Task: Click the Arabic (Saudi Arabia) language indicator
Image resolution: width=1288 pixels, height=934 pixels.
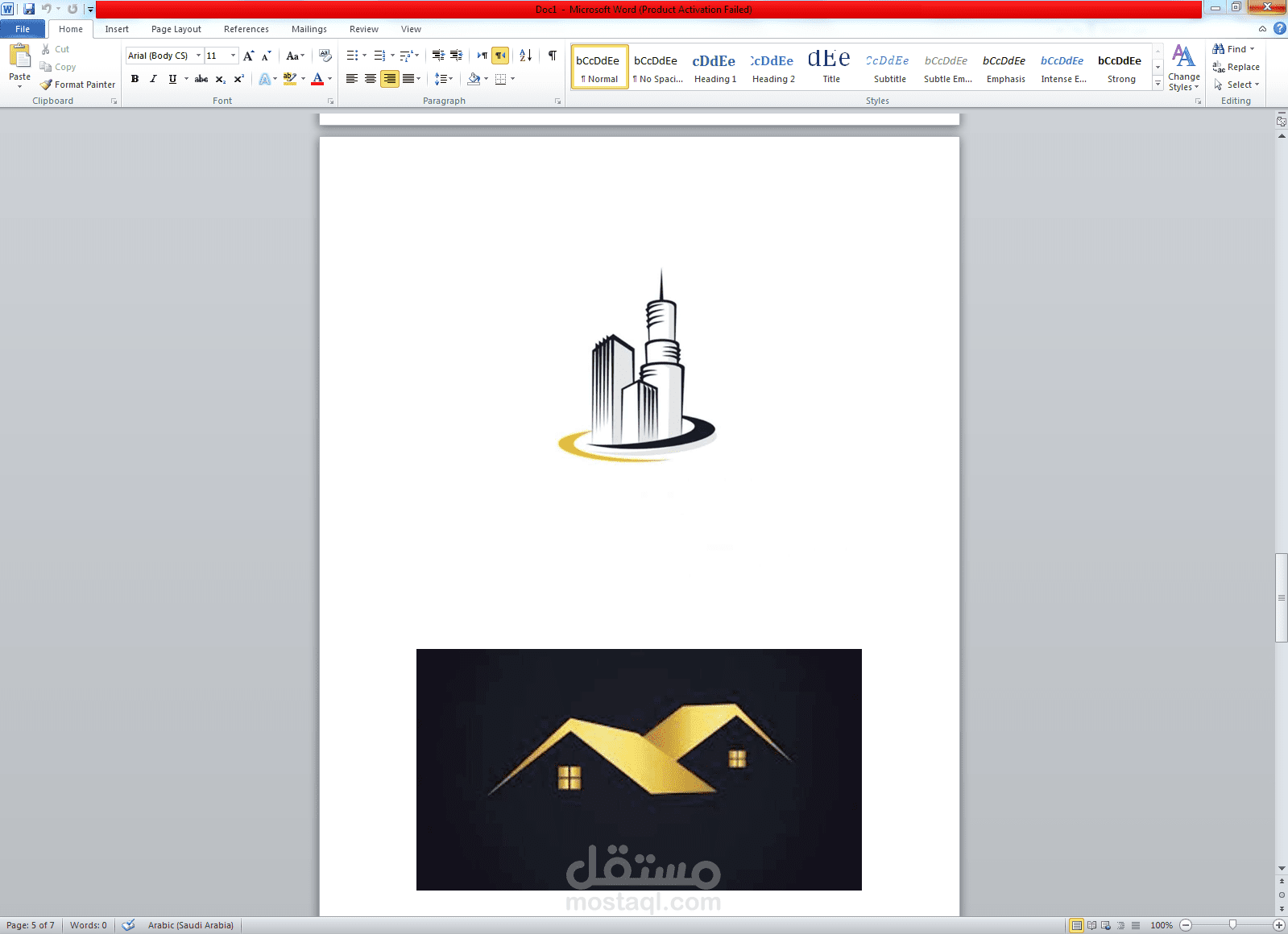Action: pyautogui.click(x=191, y=925)
